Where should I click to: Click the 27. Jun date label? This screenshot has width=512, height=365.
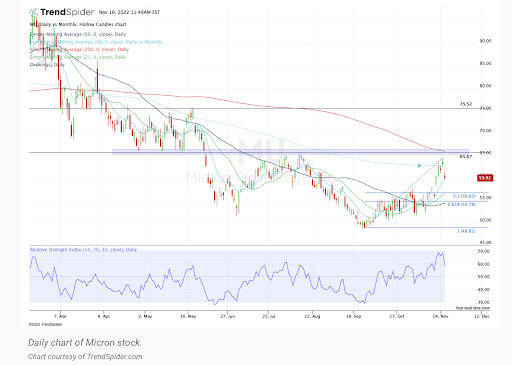tap(228, 316)
